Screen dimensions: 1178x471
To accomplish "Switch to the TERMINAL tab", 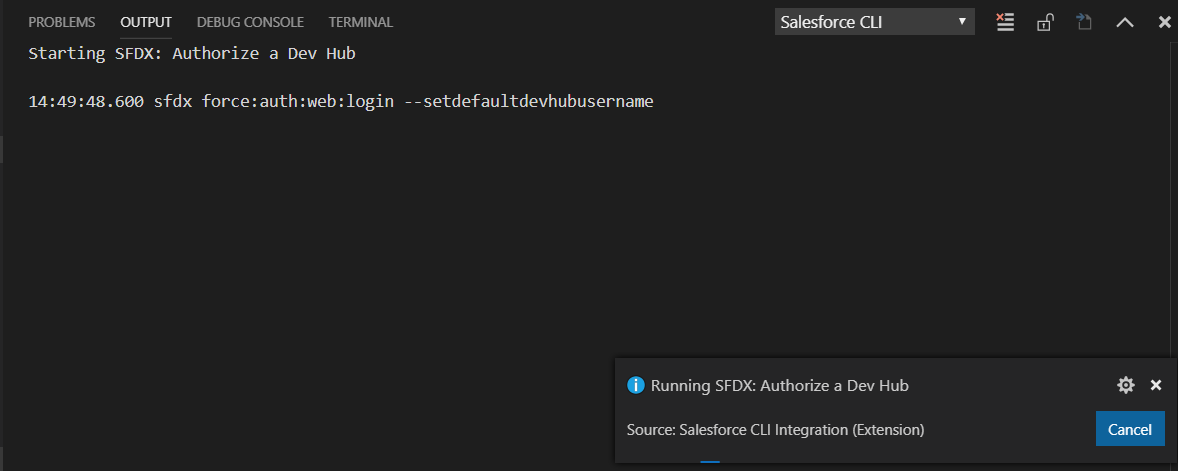I will coord(361,22).
